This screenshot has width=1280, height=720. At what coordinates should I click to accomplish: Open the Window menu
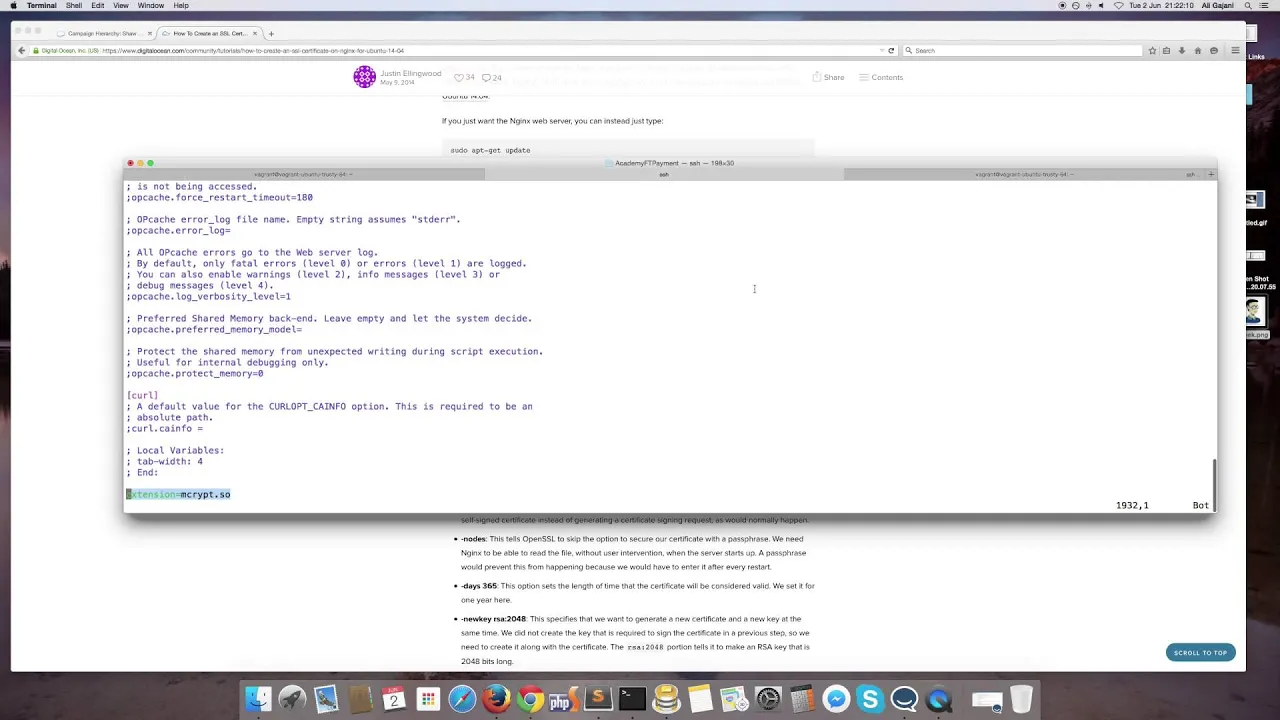[x=151, y=6]
